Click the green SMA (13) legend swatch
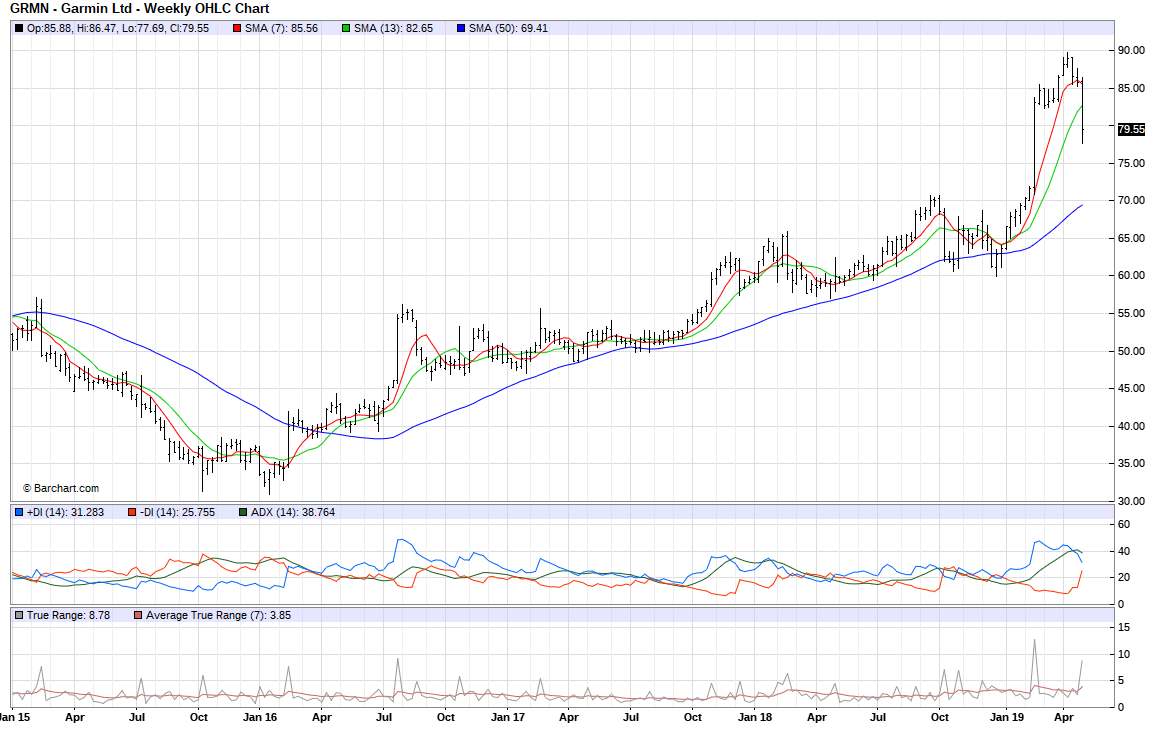1156x748 pixels. [x=346, y=29]
